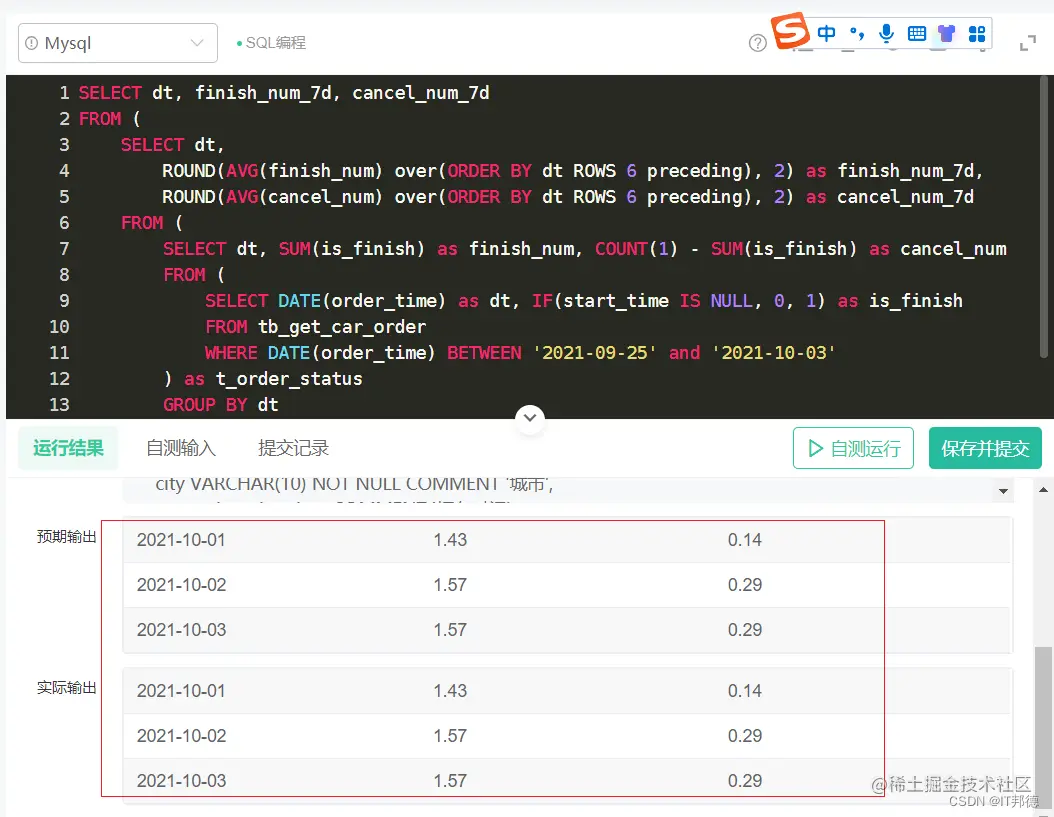Screen dimensions: 1054x817
Task: Open the Mysql language dropdown
Action: [118, 43]
